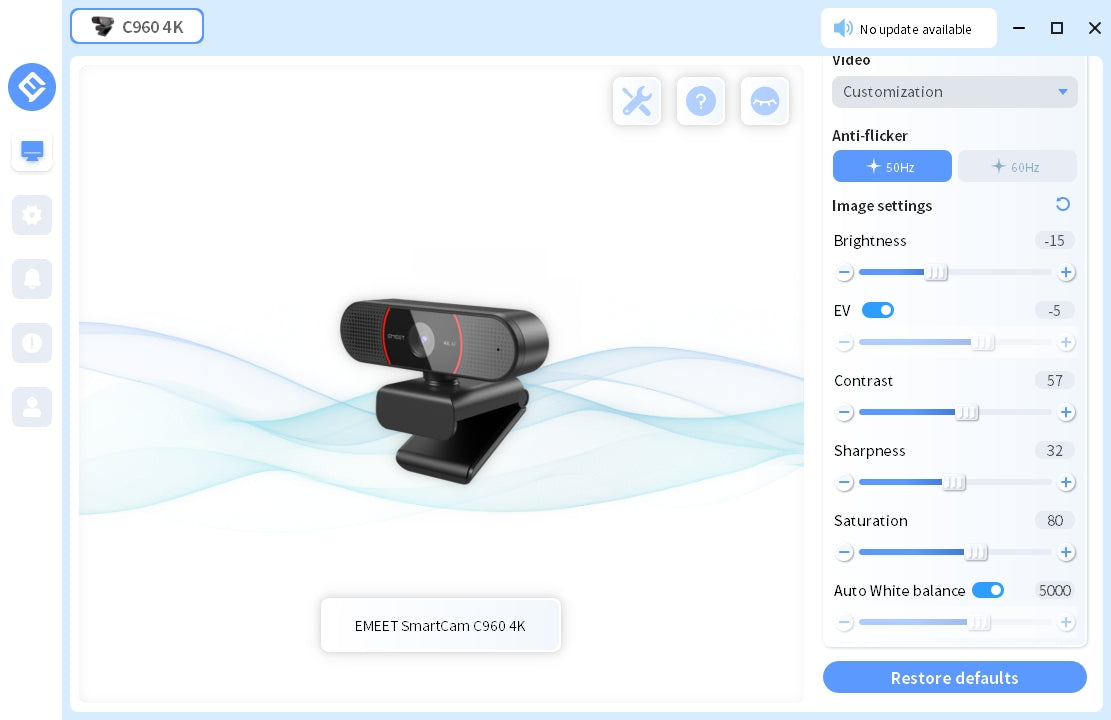The image size is (1111, 720).
Task: Click the EMEET SmartCam C960 4K label
Action: coord(440,625)
